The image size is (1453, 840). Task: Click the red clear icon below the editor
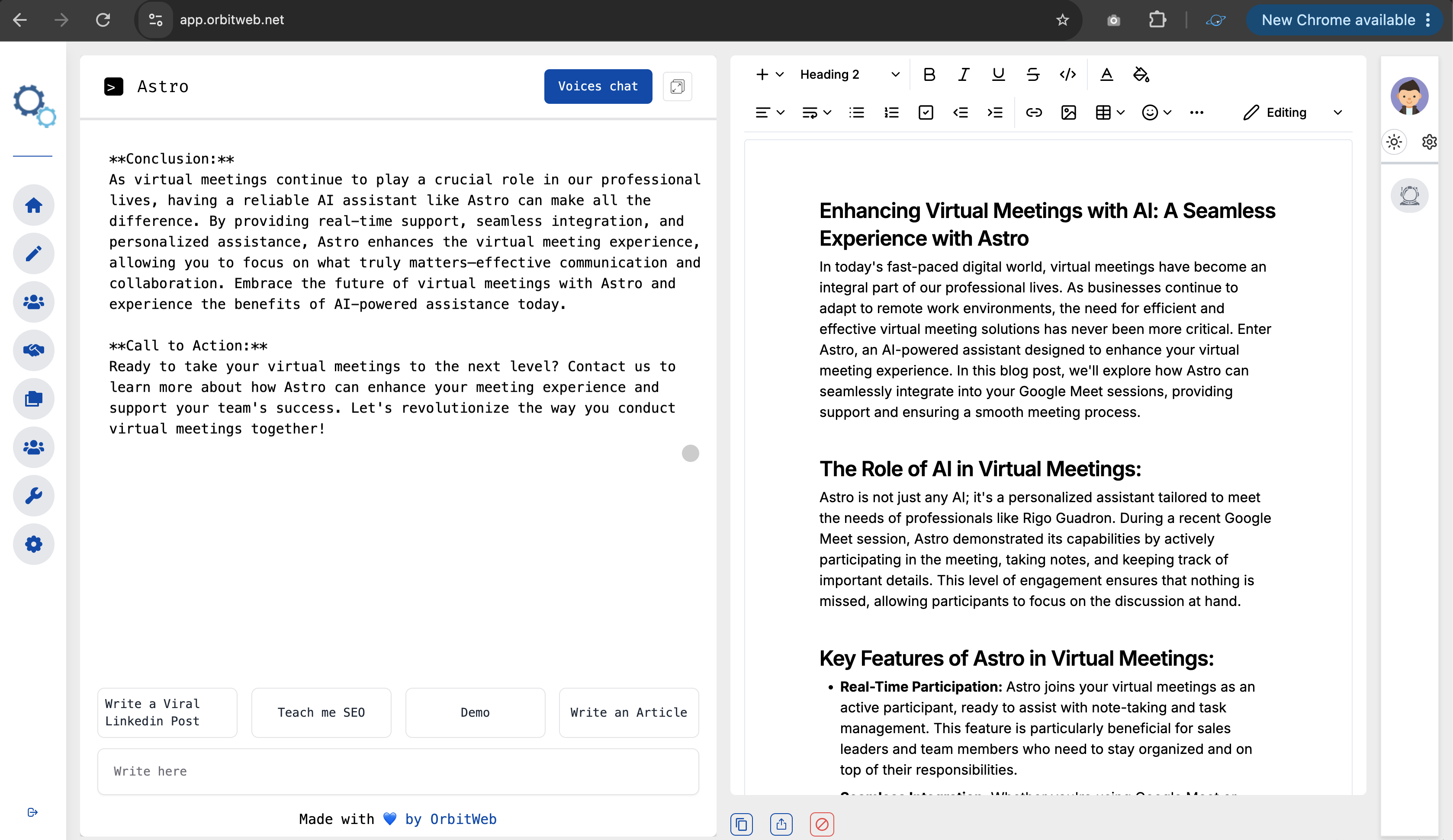(x=822, y=824)
